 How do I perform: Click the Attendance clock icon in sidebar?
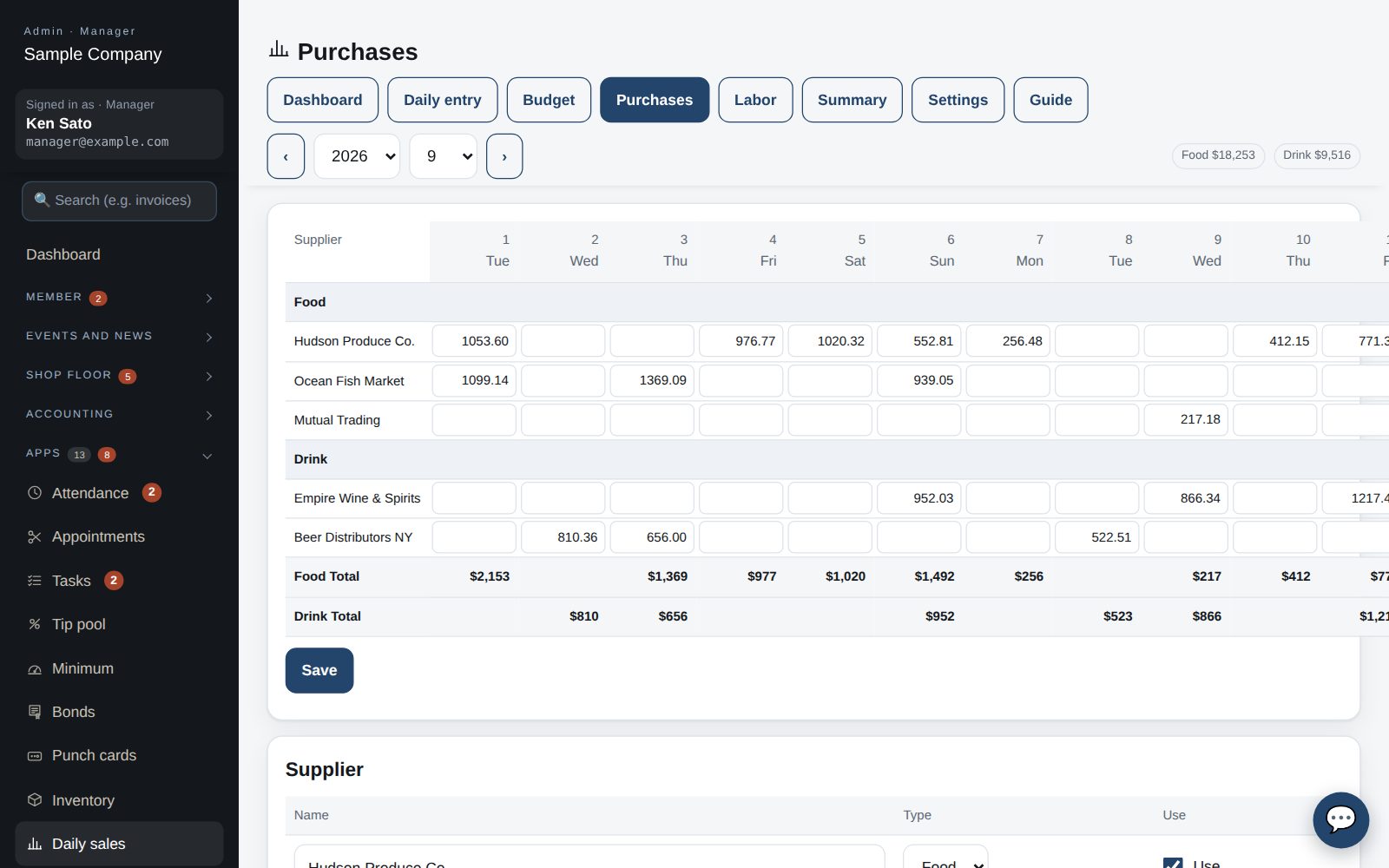click(x=35, y=493)
